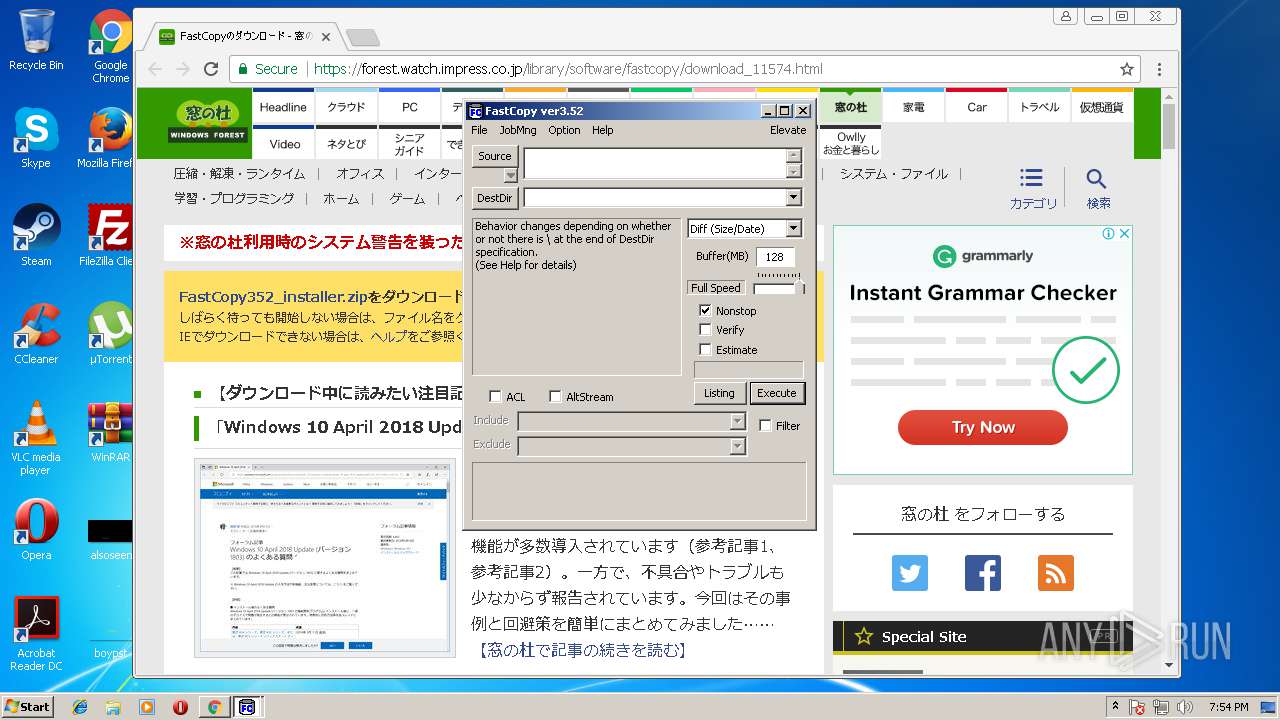This screenshot has width=1280, height=720.
Task: Click the Execute button
Action: pos(777,393)
